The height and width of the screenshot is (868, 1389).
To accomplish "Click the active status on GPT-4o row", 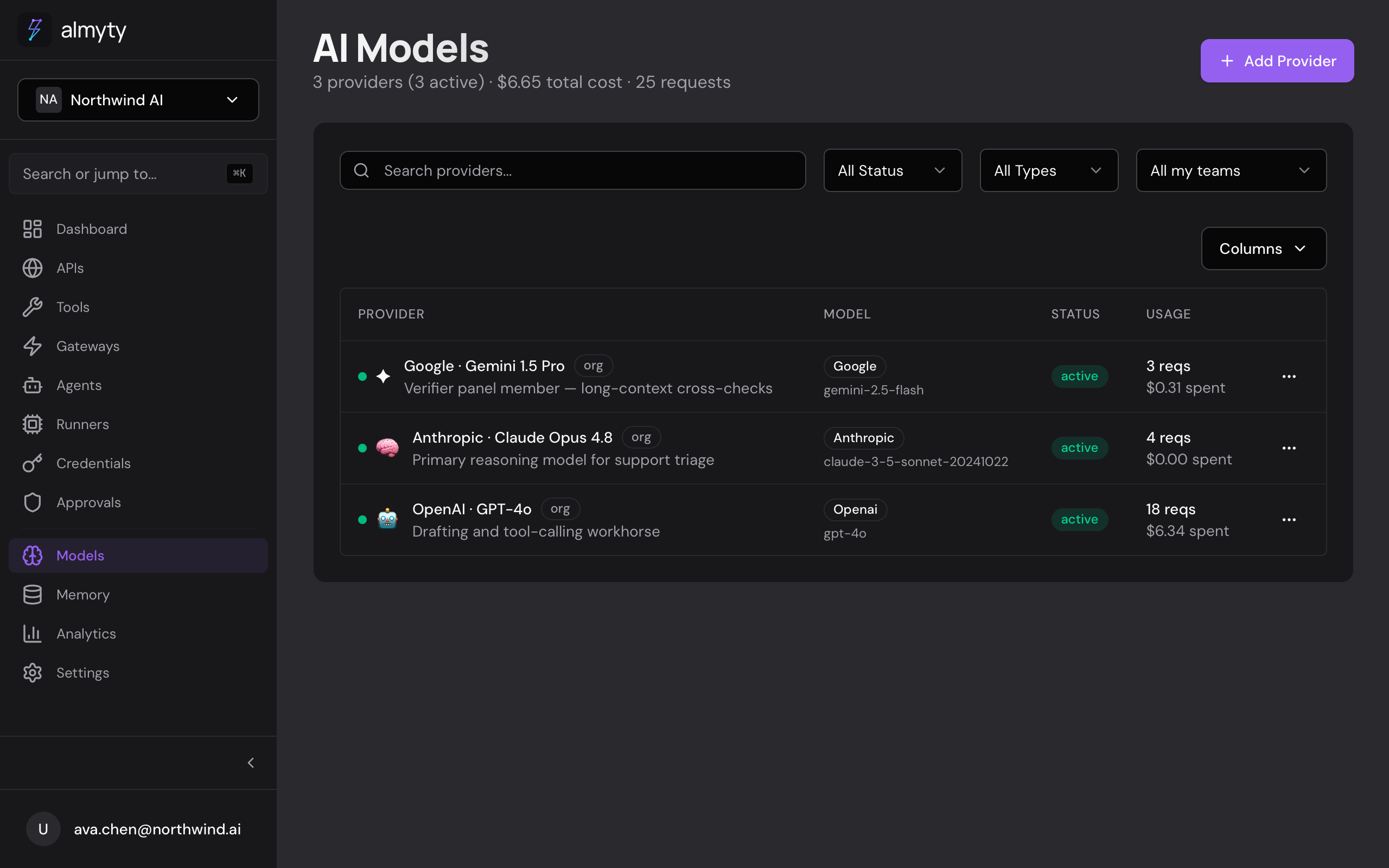I will pyautogui.click(x=1080, y=520).
